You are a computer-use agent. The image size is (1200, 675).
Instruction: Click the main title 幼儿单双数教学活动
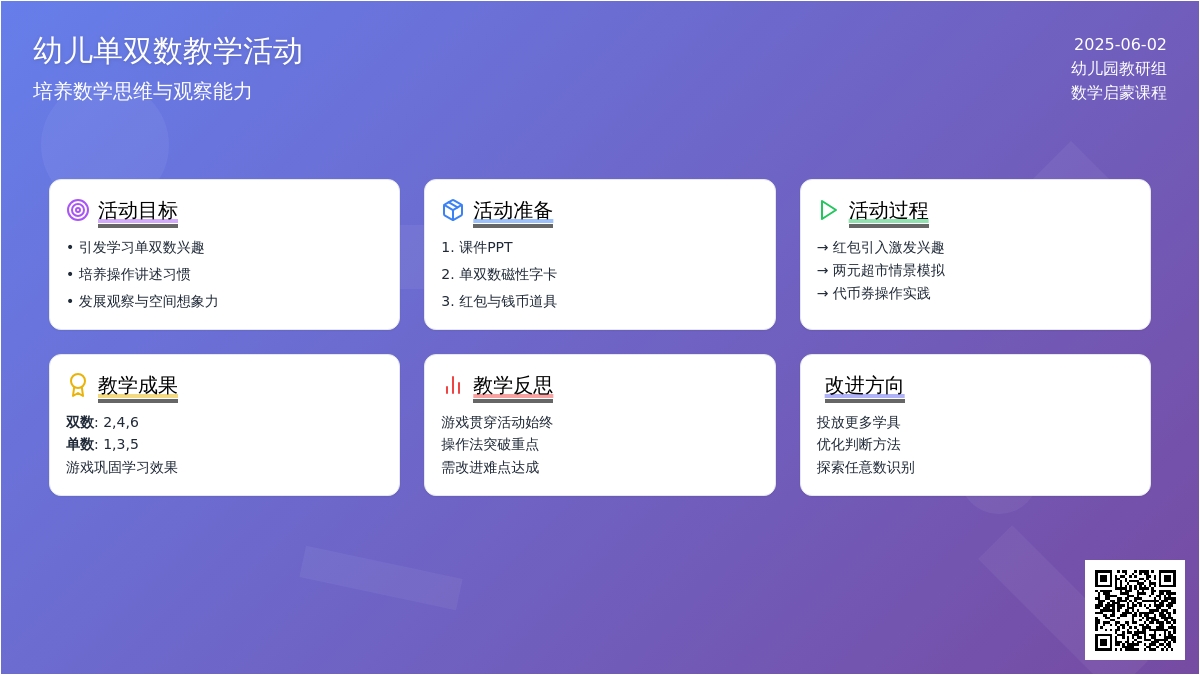tap(168, 51)
